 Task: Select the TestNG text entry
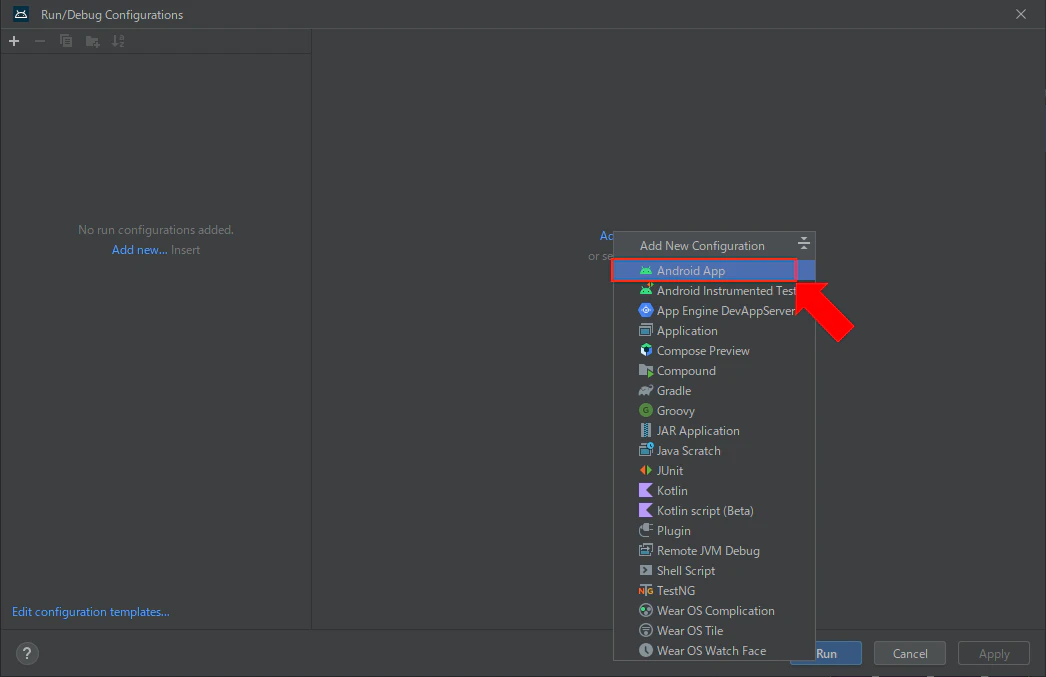[x=676, y=591]
